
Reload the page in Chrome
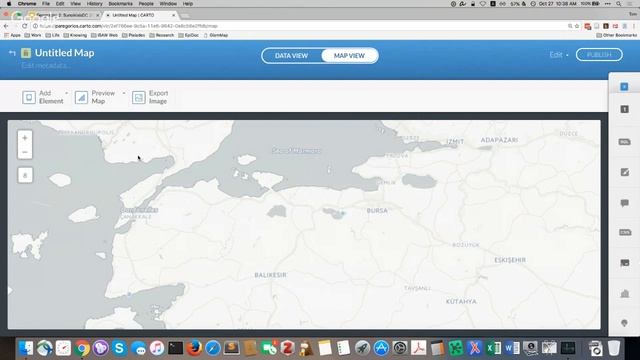[24, 26]
